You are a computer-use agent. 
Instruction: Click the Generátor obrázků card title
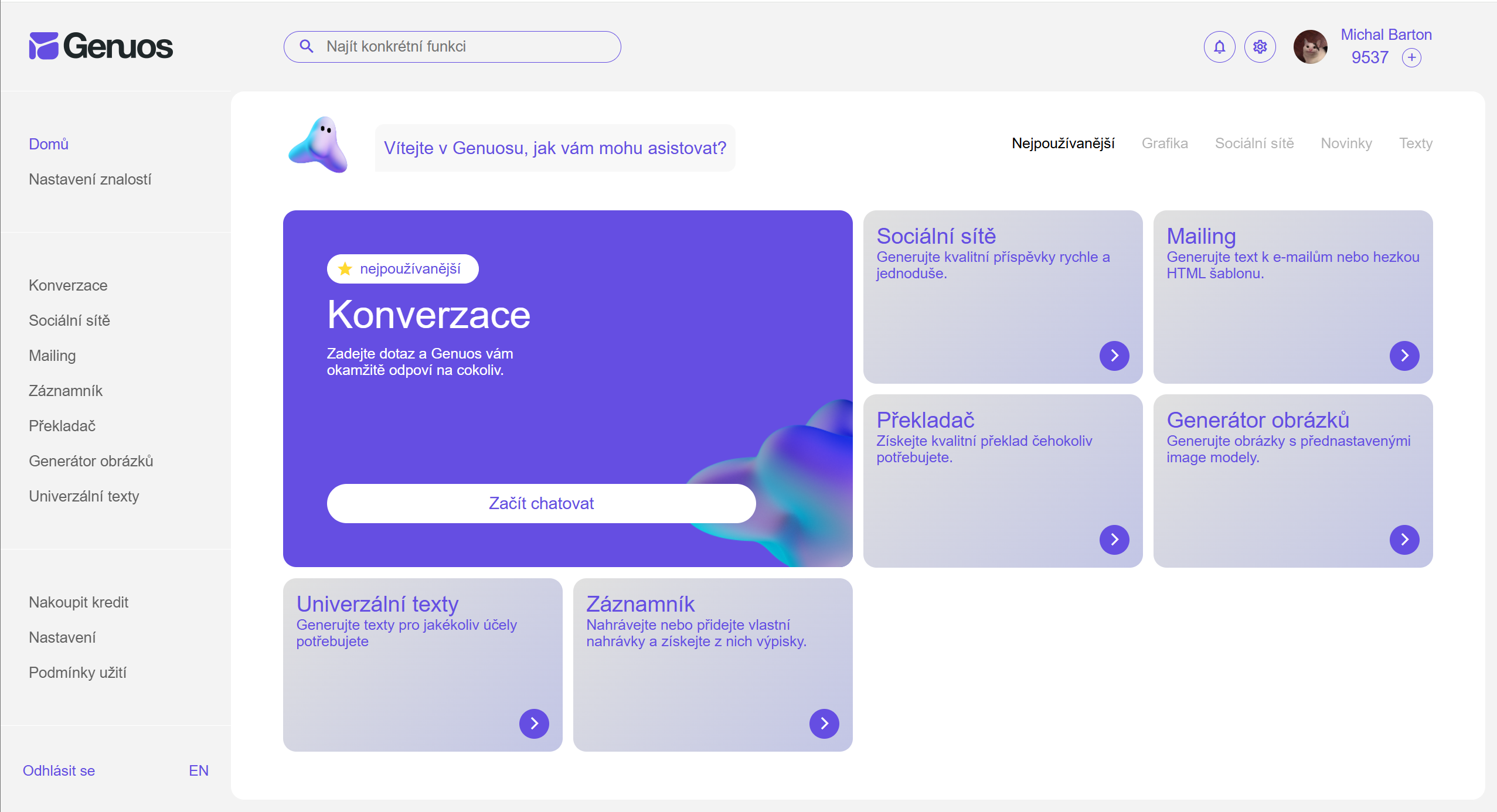(x=1258, y=420)
